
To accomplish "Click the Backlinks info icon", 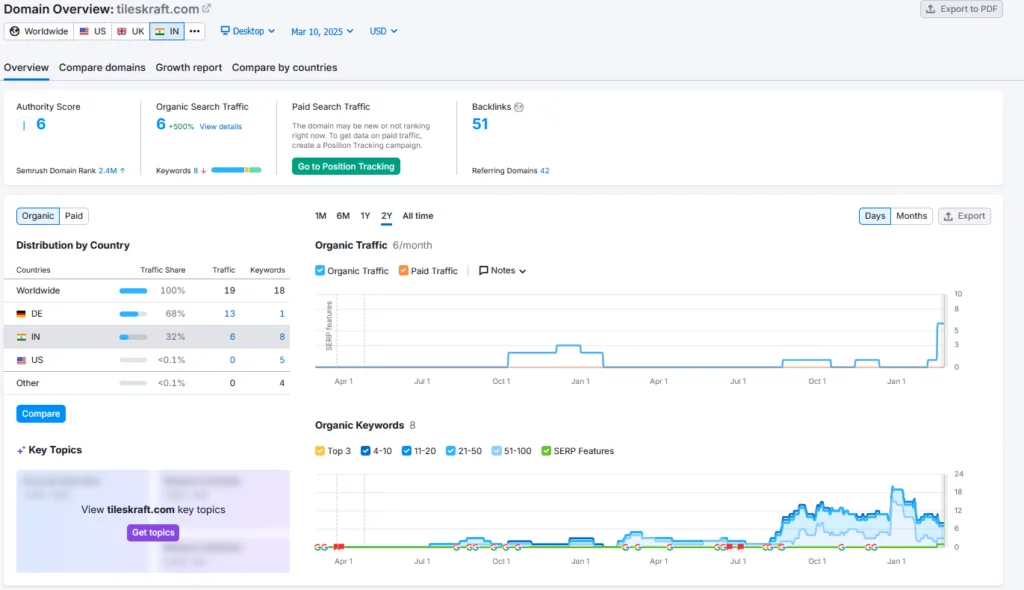I will click(x=519, y=107).
